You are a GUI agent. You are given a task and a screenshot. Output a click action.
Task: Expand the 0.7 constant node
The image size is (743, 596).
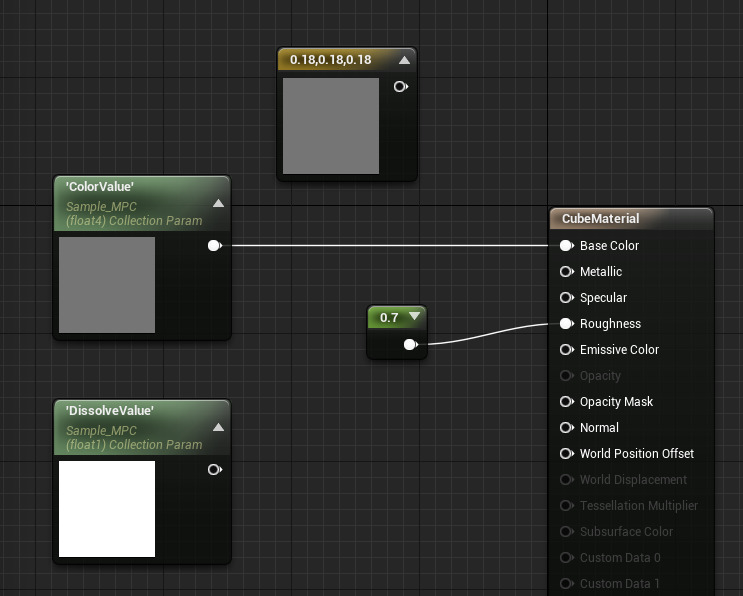[x=415, y=317]
